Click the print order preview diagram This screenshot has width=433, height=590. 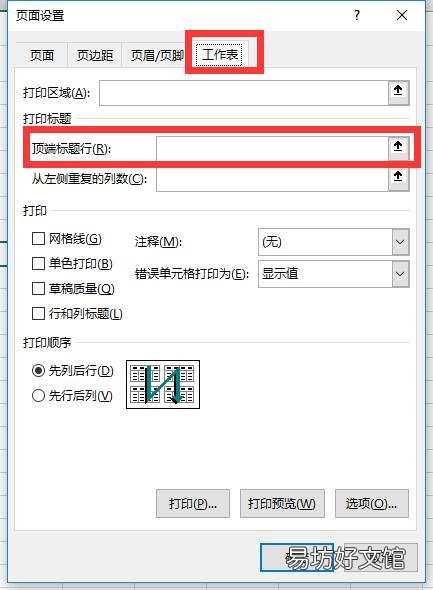pyautogui.click(x=163, y=384)
